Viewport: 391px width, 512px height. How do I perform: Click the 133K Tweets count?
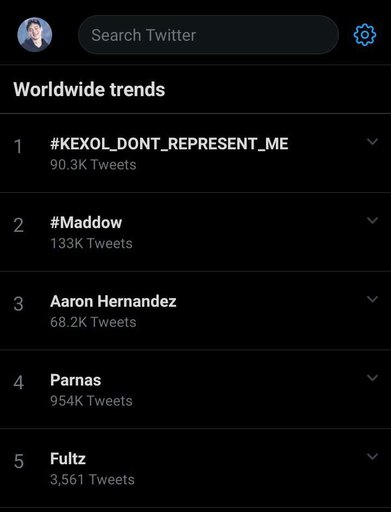91,243
